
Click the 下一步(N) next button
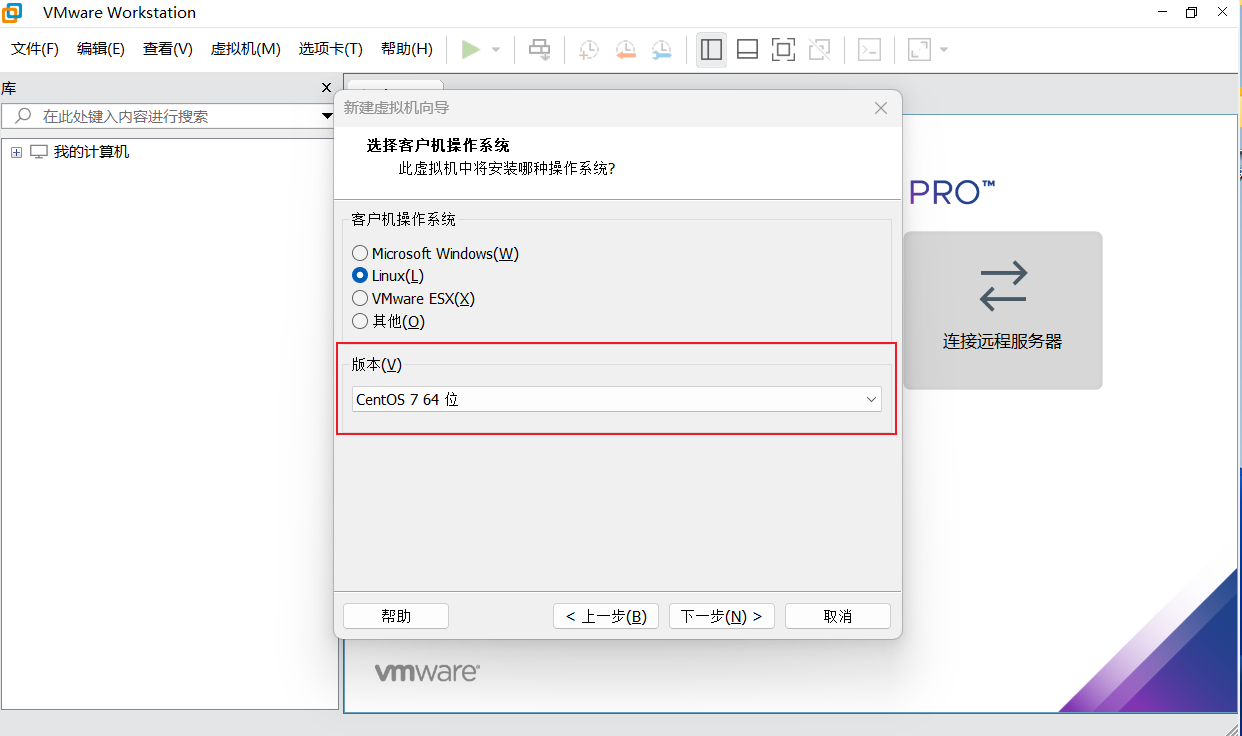pyautogui.click(x=722, y=616)
